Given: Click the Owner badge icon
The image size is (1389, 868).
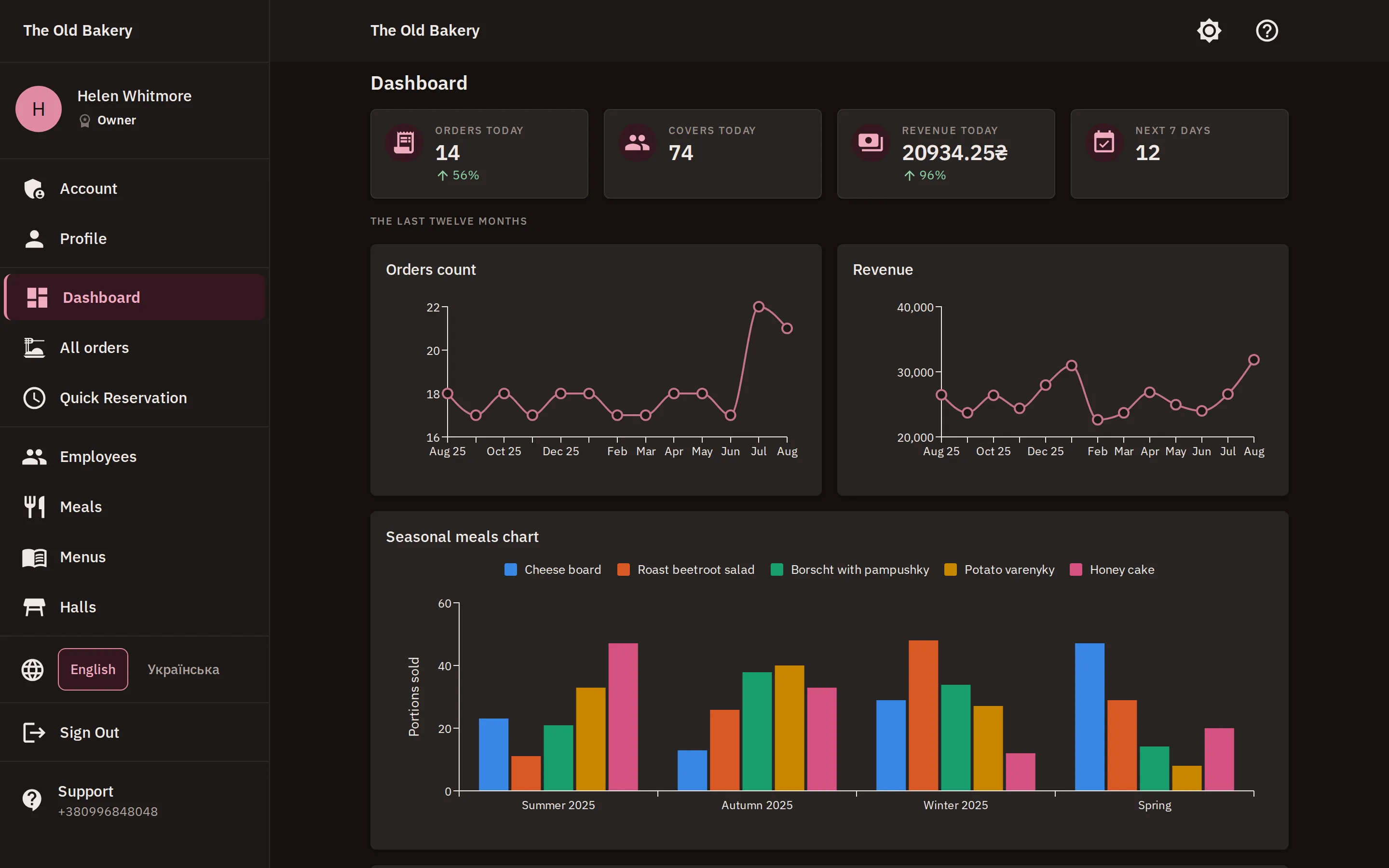Looking at the screenshot, I should click(x=85, y=121).
